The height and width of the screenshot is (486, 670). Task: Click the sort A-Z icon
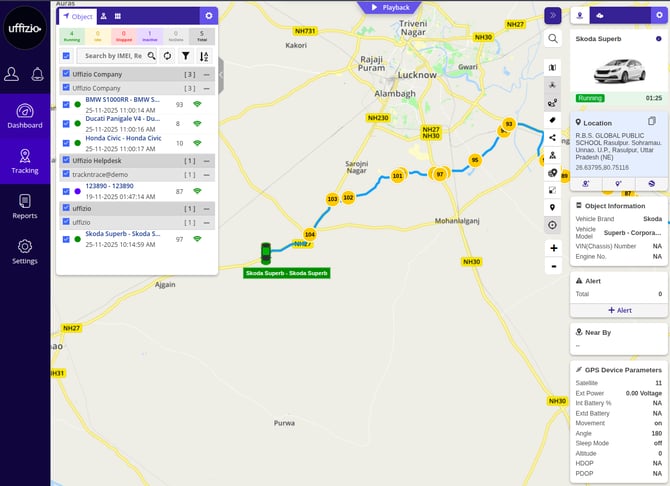(x=203, y=57)
